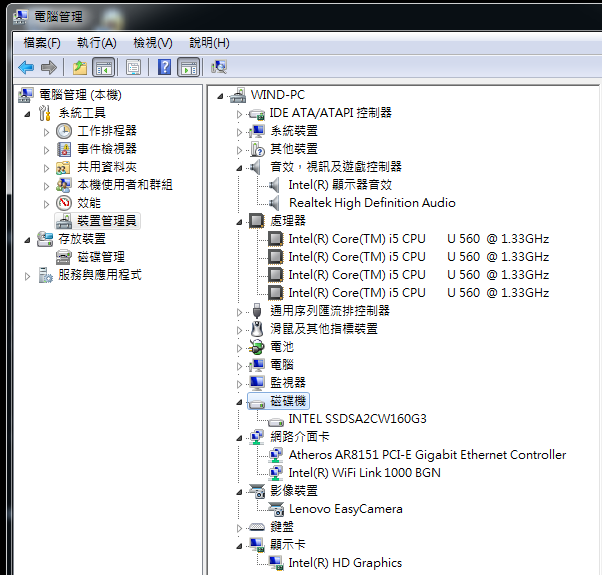This screenshot has width=602, height=575.
Task: Expand 通用序列匯流排控制器 category
Action: coord(239,312)
